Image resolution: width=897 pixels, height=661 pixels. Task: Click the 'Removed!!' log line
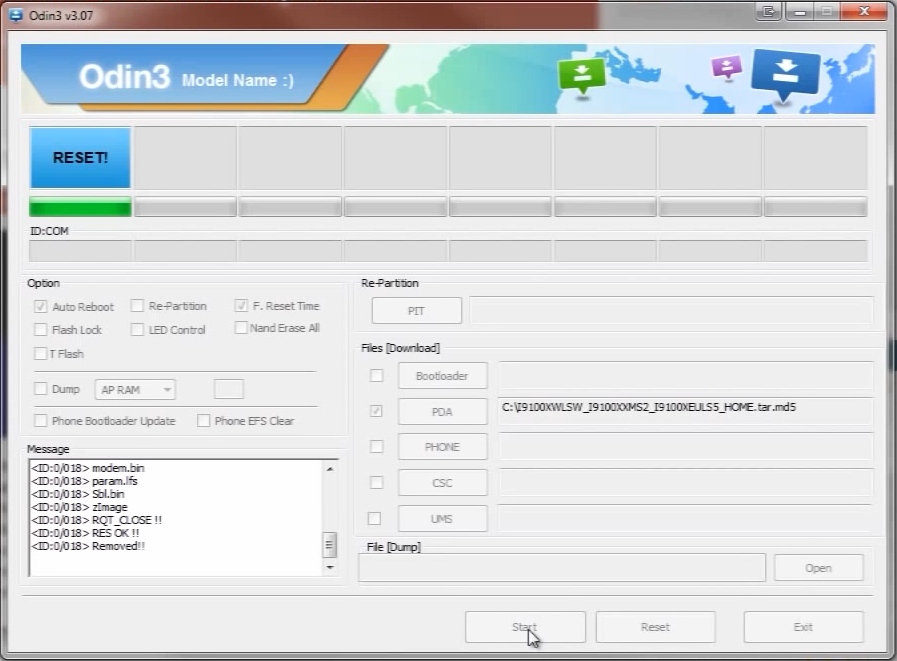[x=89, y=546]
